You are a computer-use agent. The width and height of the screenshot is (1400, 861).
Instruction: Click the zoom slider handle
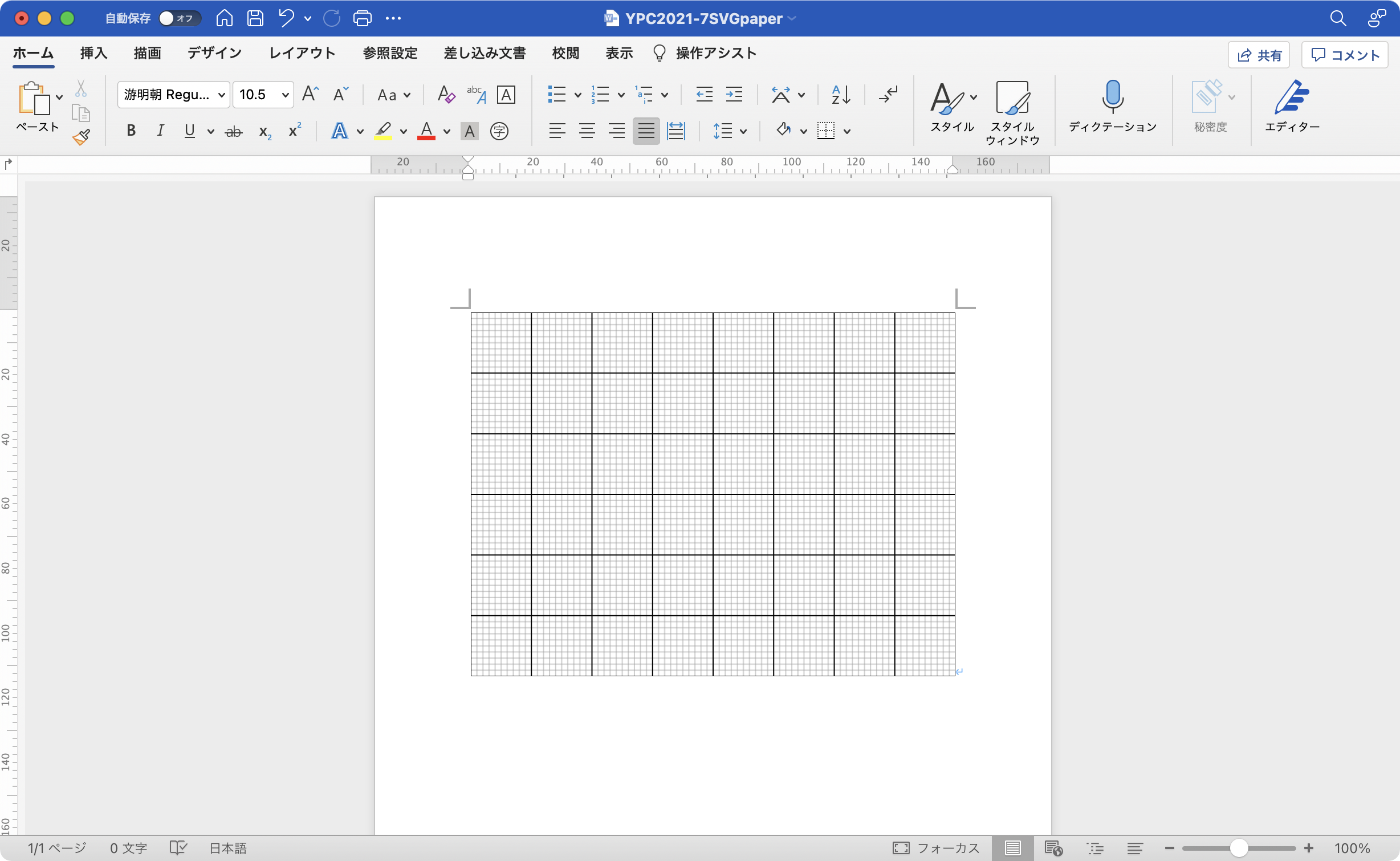(1239, 848)
